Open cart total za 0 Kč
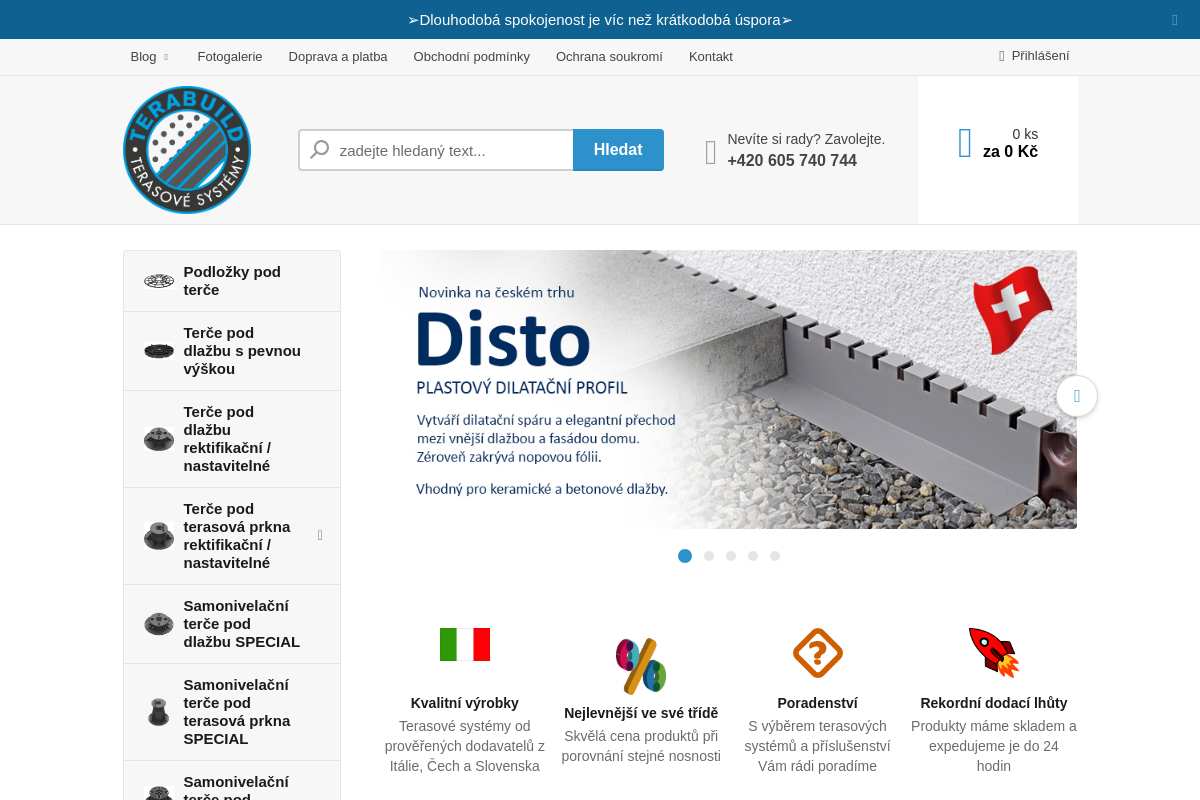 (1010, 152)
